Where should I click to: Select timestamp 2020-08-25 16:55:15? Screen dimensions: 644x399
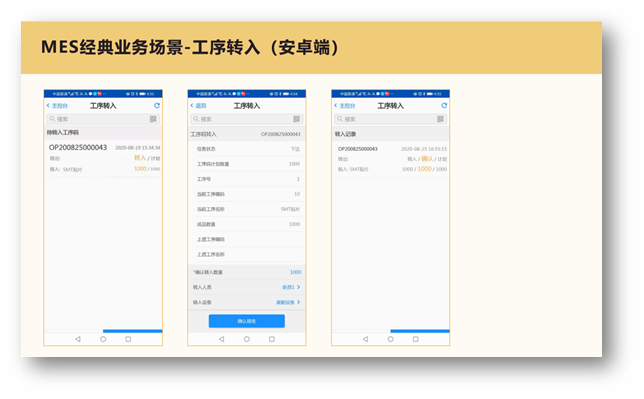424,149
